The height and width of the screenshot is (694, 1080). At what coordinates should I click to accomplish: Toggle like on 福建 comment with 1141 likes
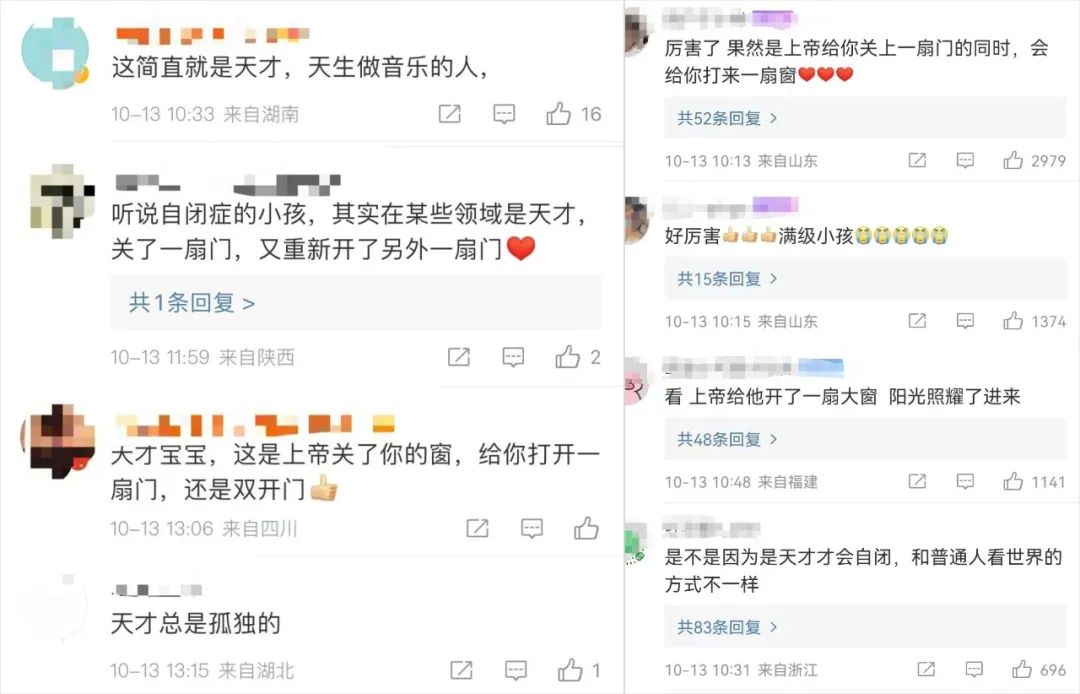point(1012,481)
